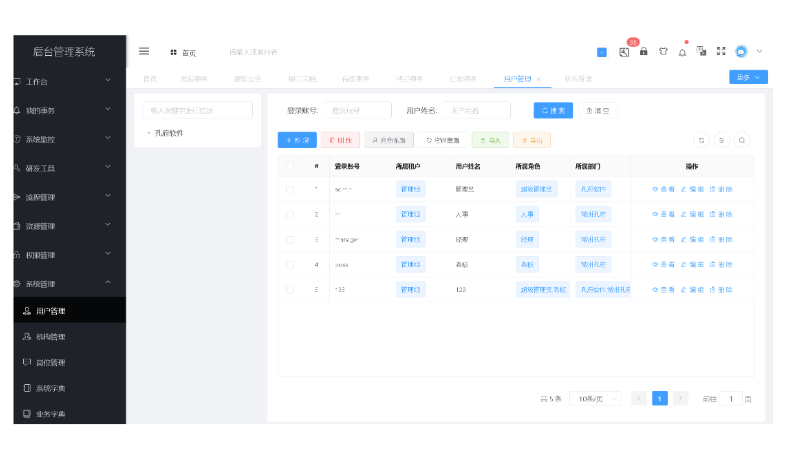Open the message icon with red 38 badge

(624, 52)
